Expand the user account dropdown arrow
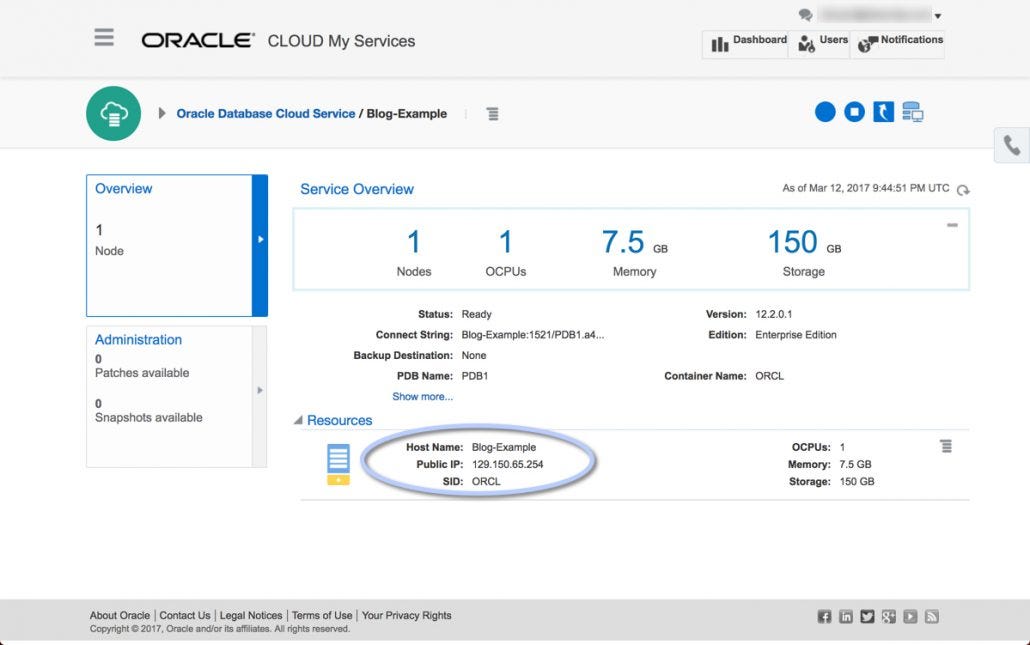This screenshot has width=1030, height=645. pos(938,16)
